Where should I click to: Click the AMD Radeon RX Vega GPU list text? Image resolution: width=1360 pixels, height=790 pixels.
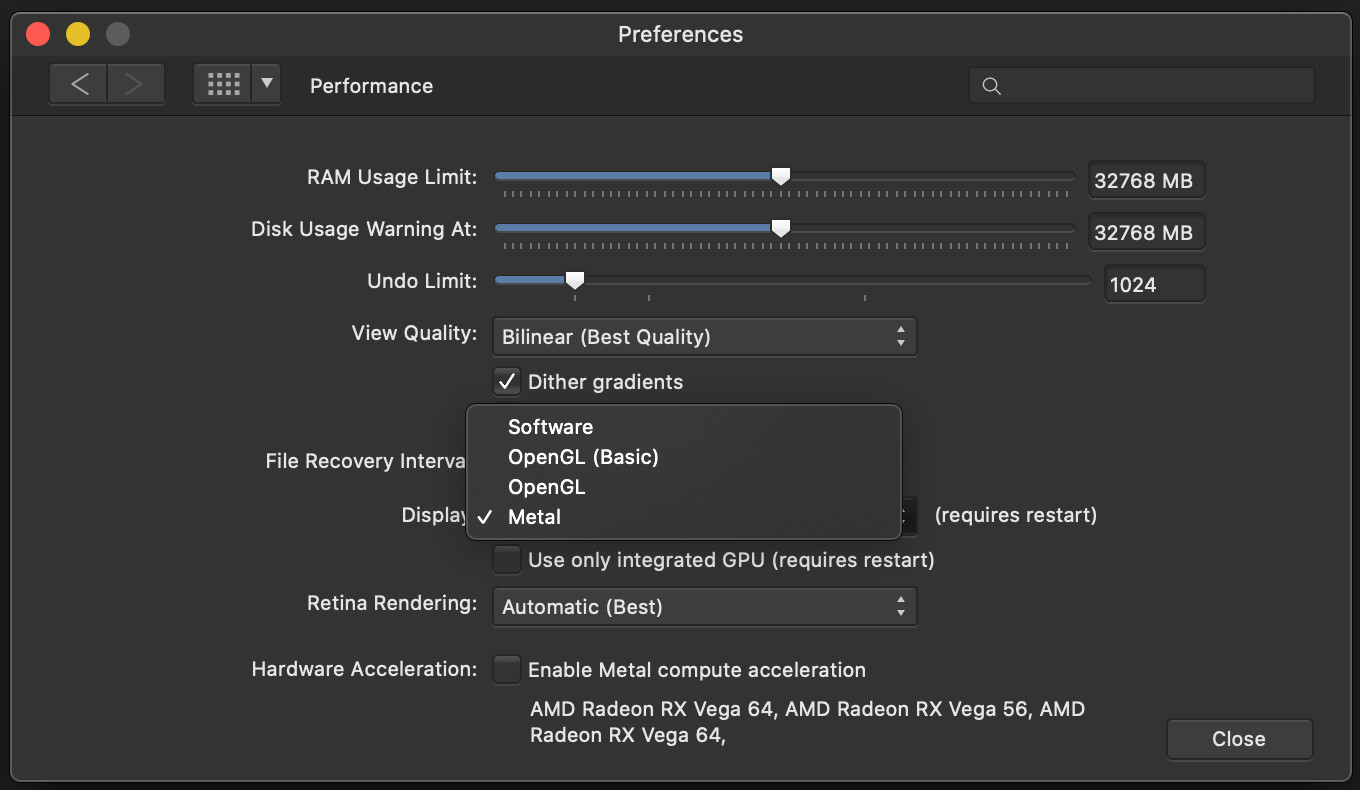(808, 722)
